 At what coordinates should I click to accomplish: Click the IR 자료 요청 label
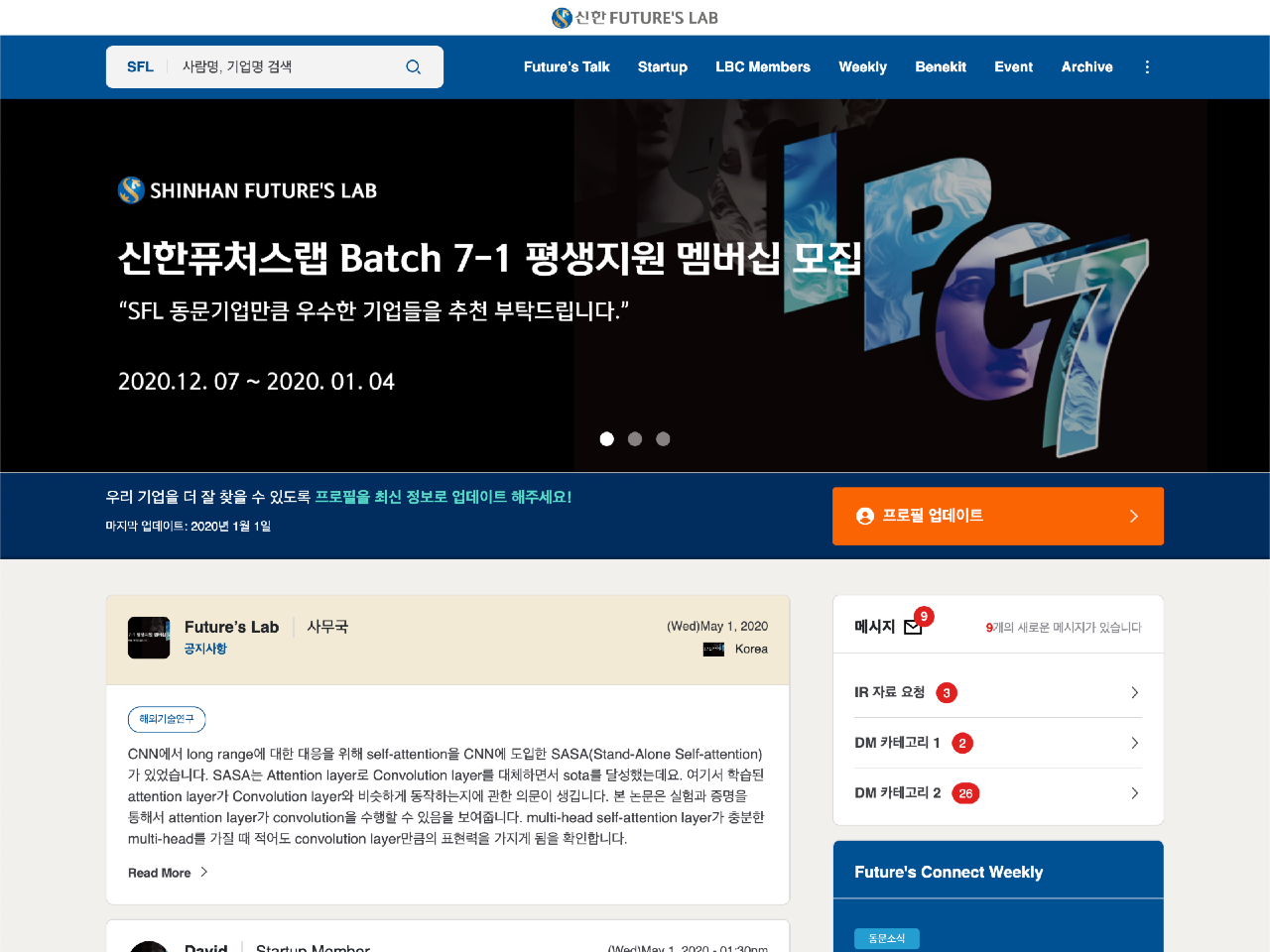(x=889, y=692)
